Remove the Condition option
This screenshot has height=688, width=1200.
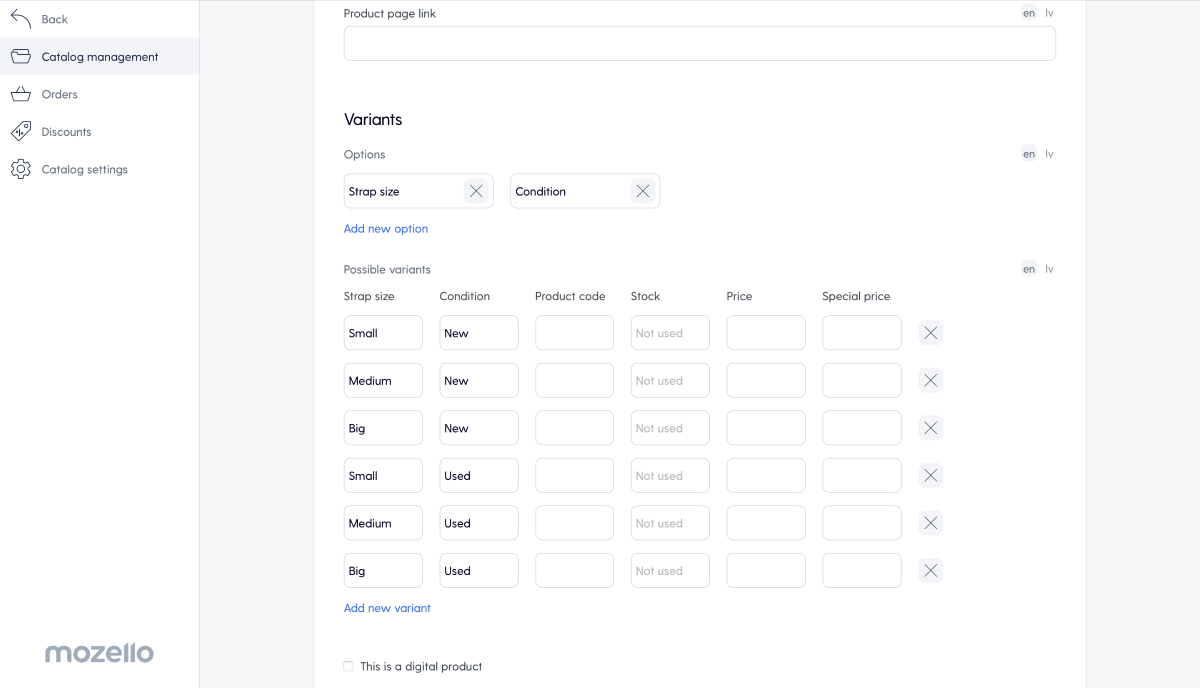tap(642, 191)
